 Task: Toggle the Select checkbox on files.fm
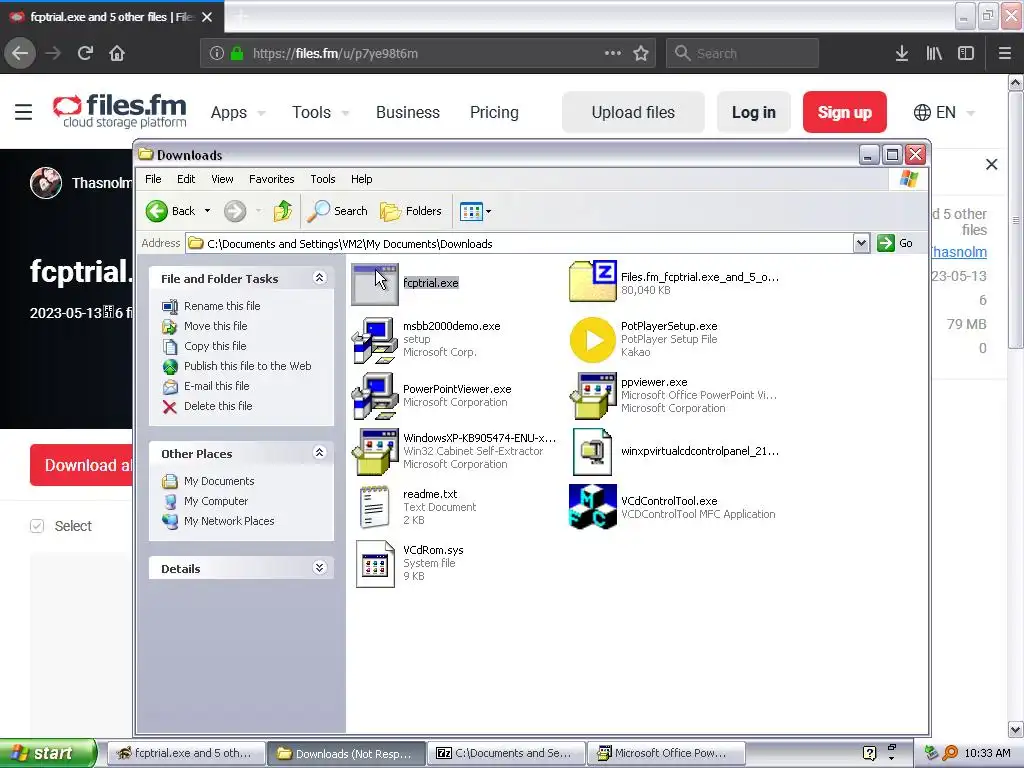coord(37,526)
